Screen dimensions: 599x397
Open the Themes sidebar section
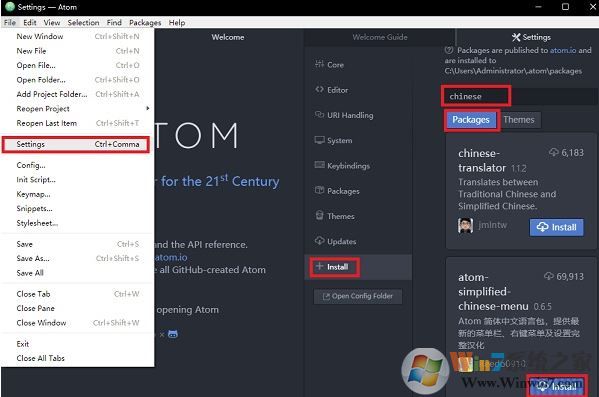358,216
